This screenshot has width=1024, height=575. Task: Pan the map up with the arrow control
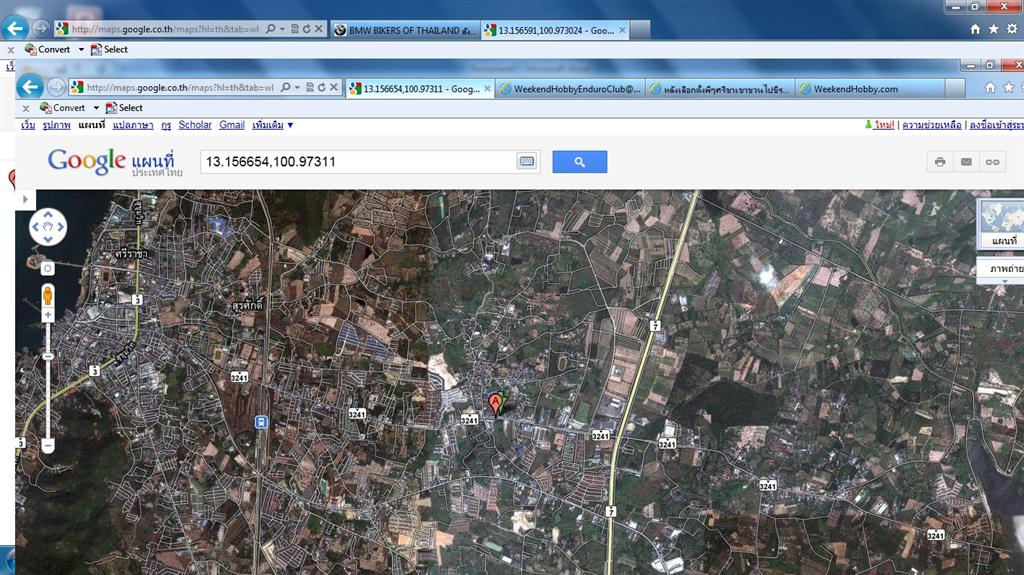point(47,216)
